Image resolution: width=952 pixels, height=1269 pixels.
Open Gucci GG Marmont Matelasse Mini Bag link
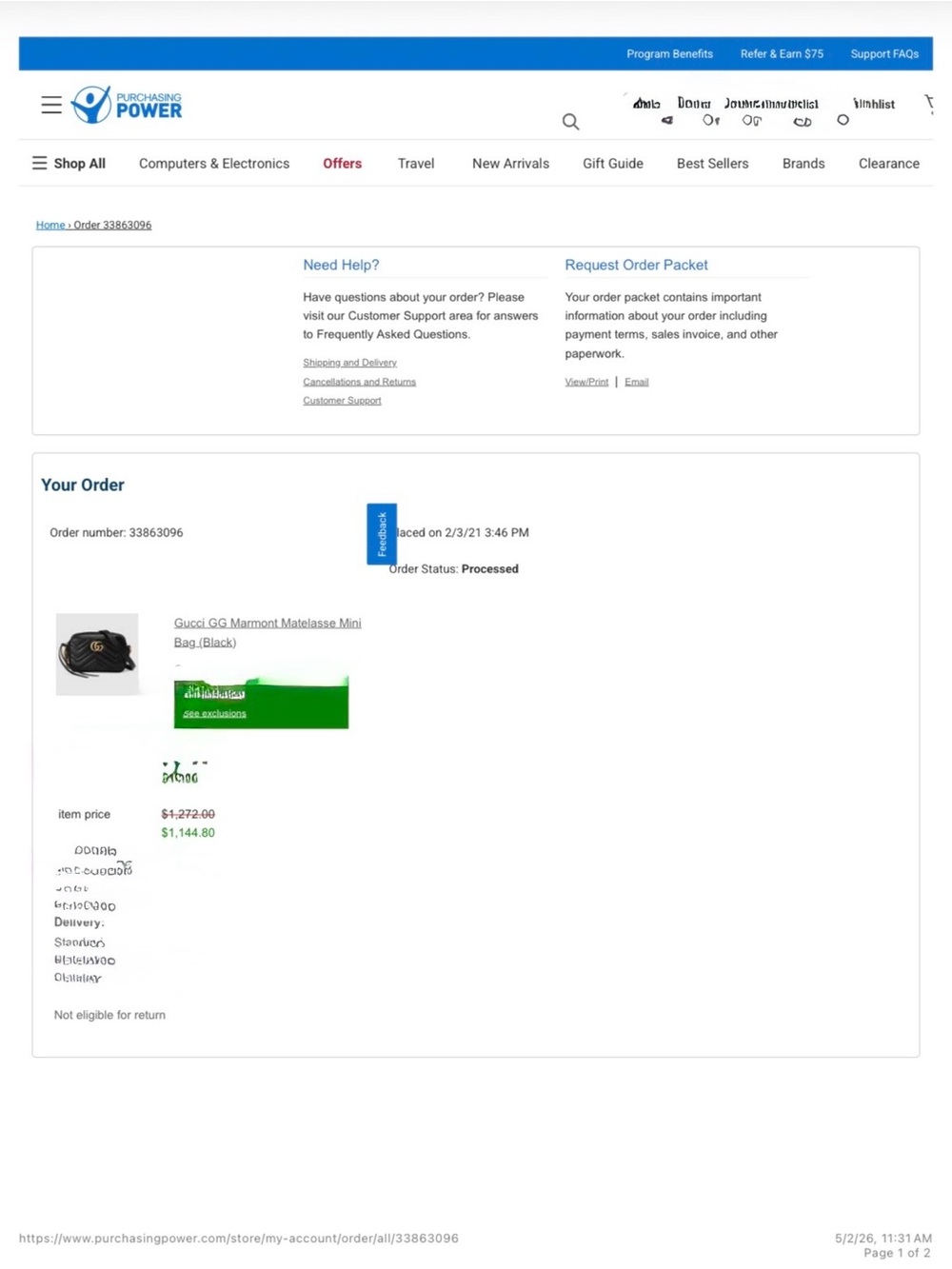coord(268,632)
